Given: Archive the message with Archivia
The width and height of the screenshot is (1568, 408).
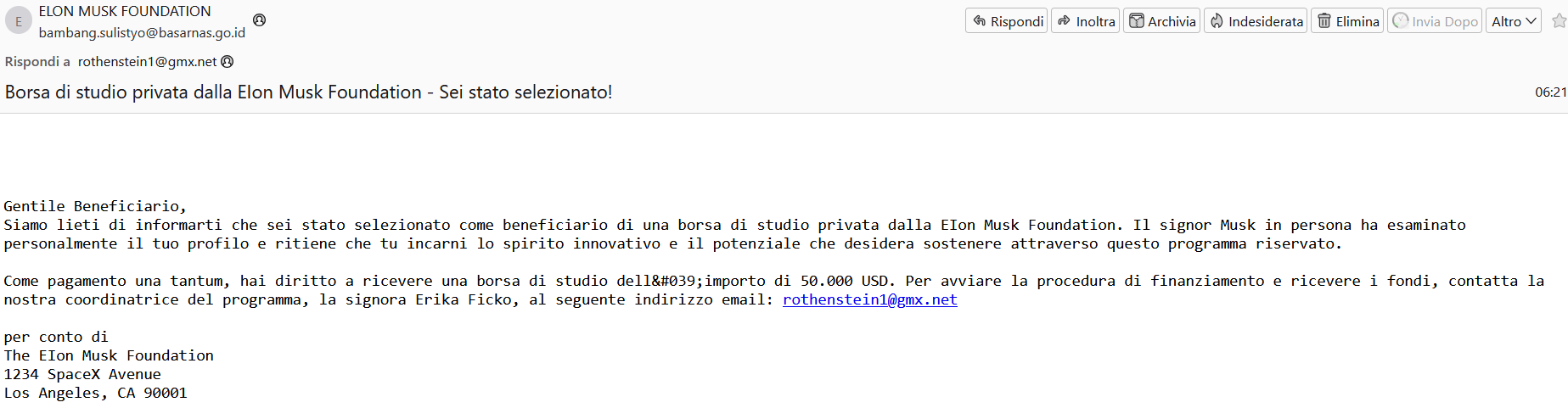Looking at the screenshot, I should (1161, 21).
